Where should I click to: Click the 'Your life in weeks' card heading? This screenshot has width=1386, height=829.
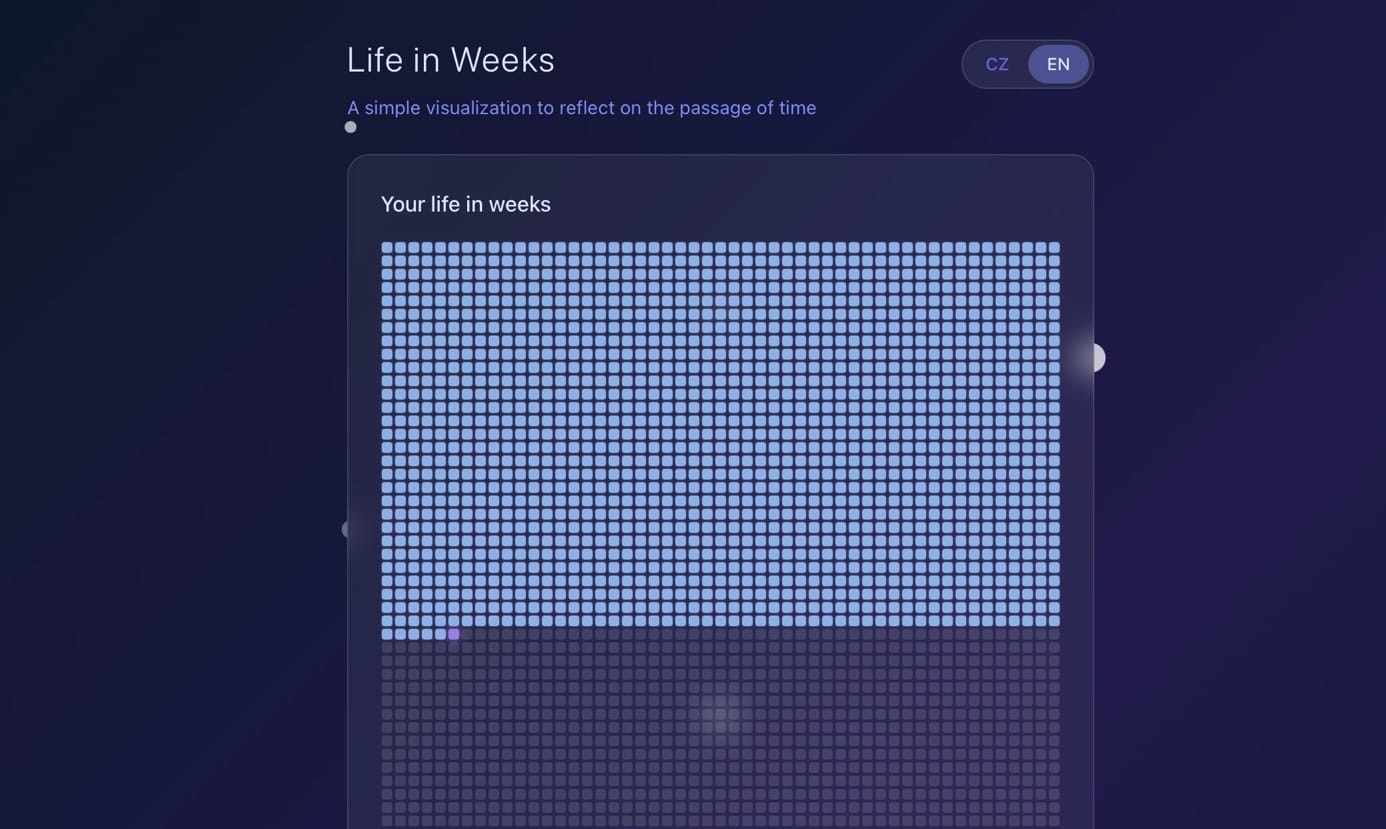pos(465,204)
